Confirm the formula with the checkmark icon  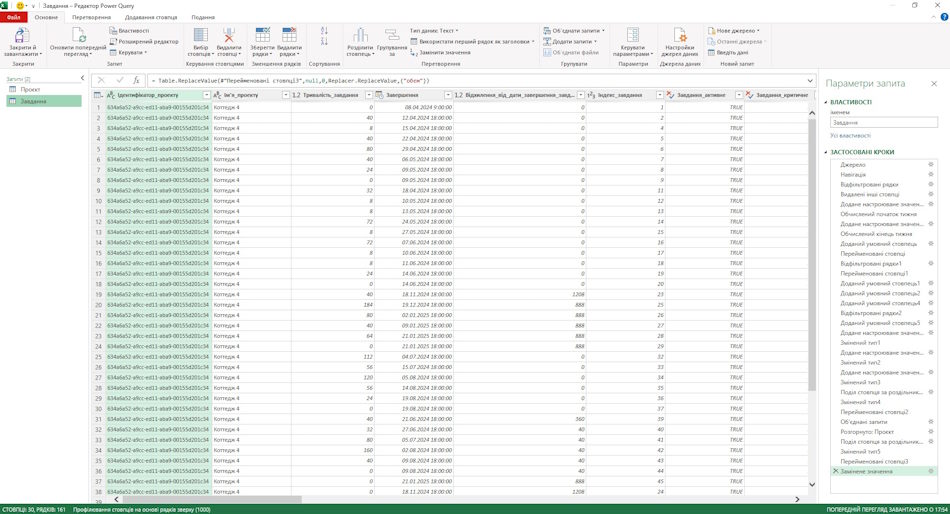pos(120,80)
